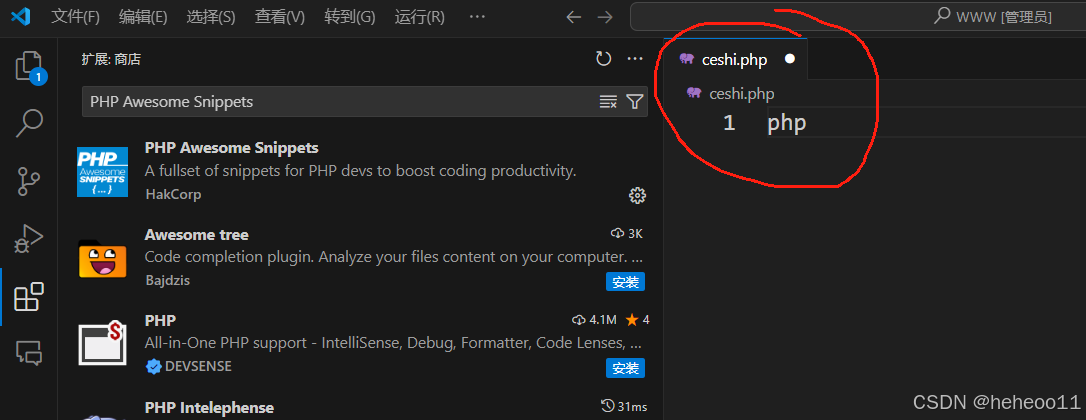1086x420 pixels.
Task: Open the 转到(G) menu
Action: [350, 17]
